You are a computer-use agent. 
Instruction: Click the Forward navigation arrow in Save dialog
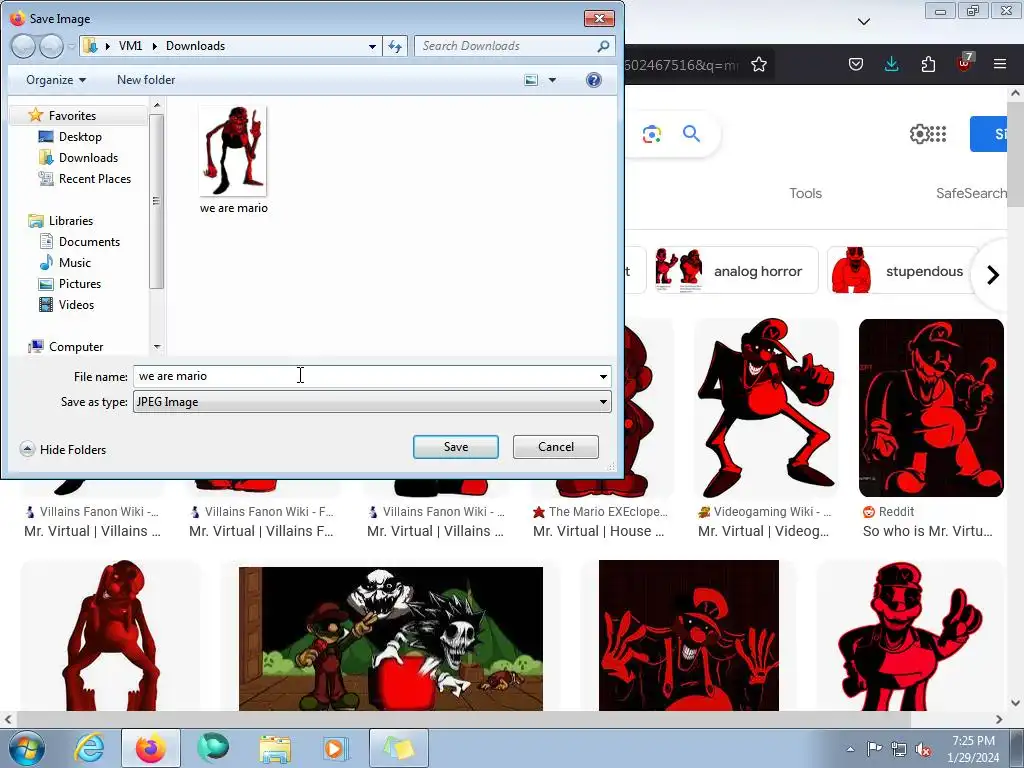51,46
